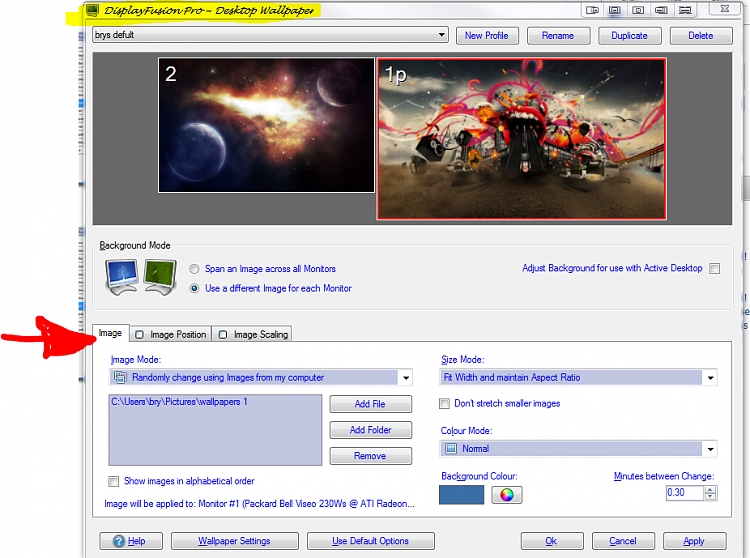Click 'Randomly change using Images from my computer' text

pos(228,378)
